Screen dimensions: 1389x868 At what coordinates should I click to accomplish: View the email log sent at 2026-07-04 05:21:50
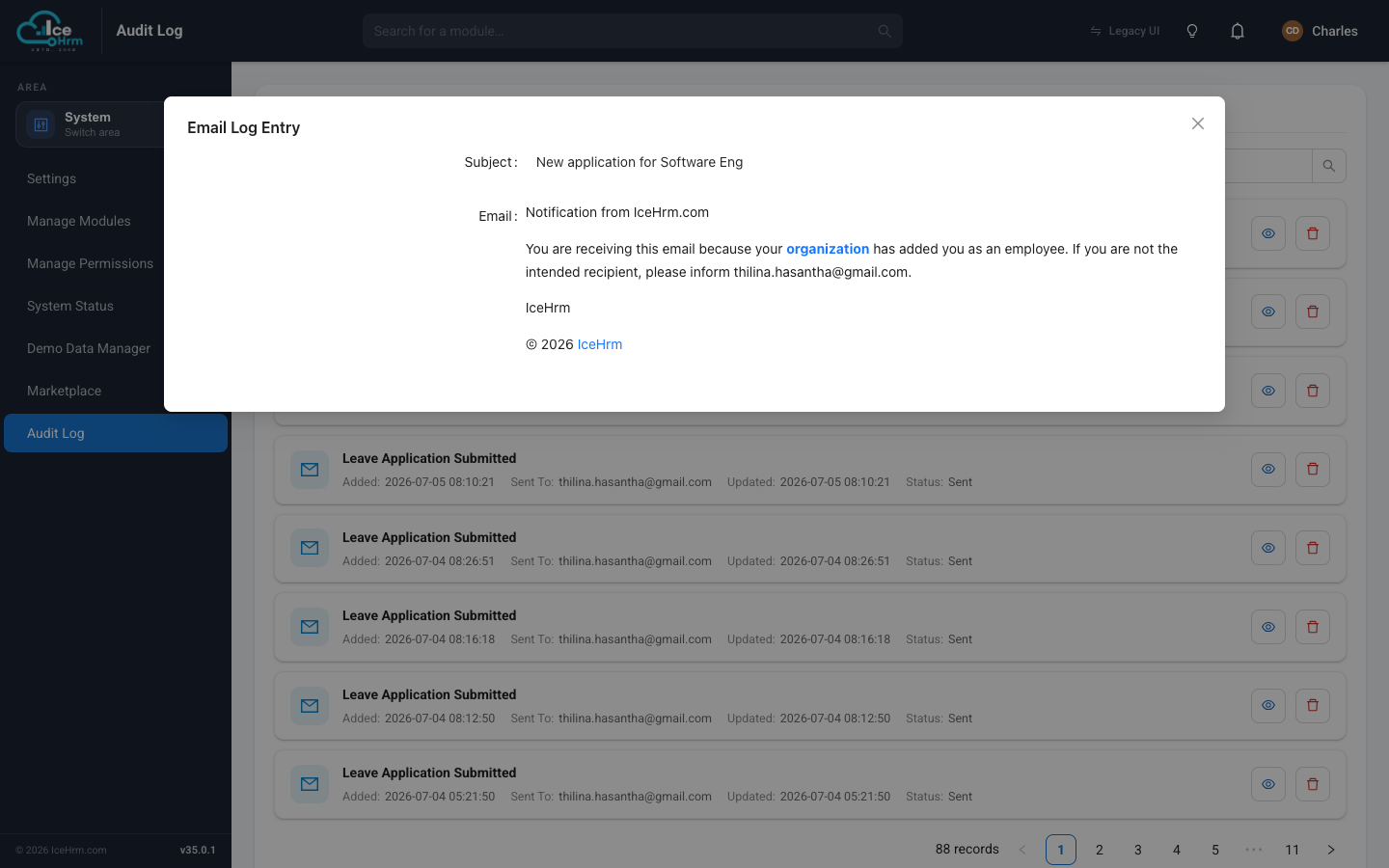pos(1268,784)
